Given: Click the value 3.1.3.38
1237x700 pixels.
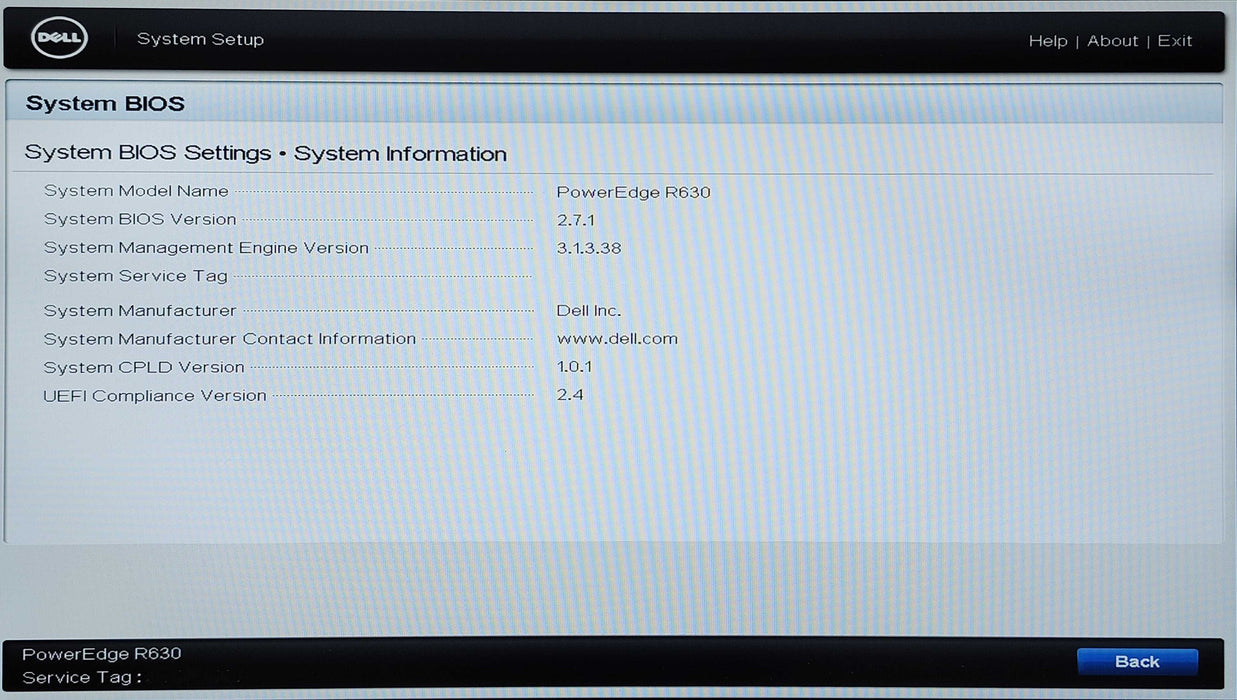Looking at the screenshot, I should click(x=589, y=248).
